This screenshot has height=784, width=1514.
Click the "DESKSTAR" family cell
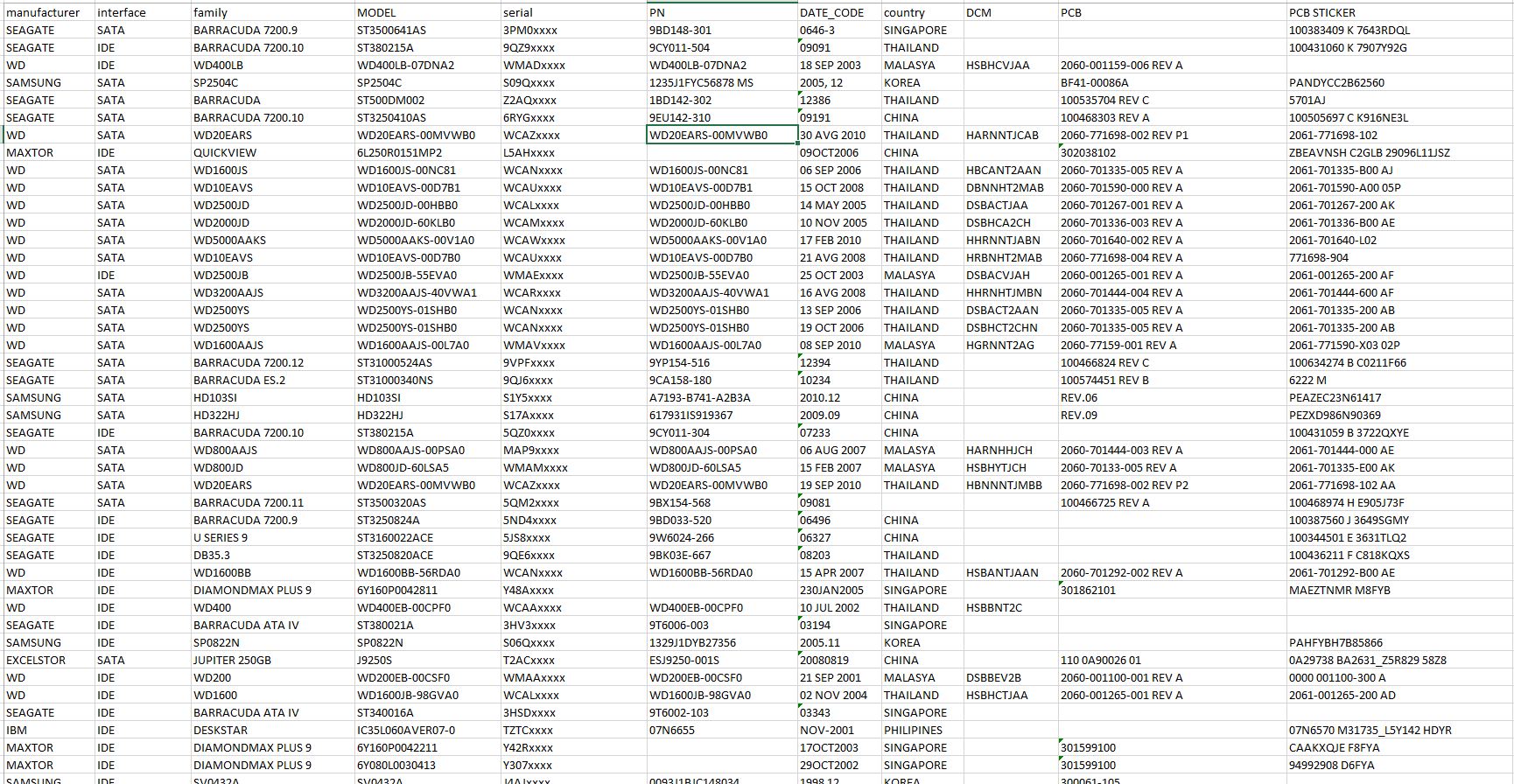point(273,730)
